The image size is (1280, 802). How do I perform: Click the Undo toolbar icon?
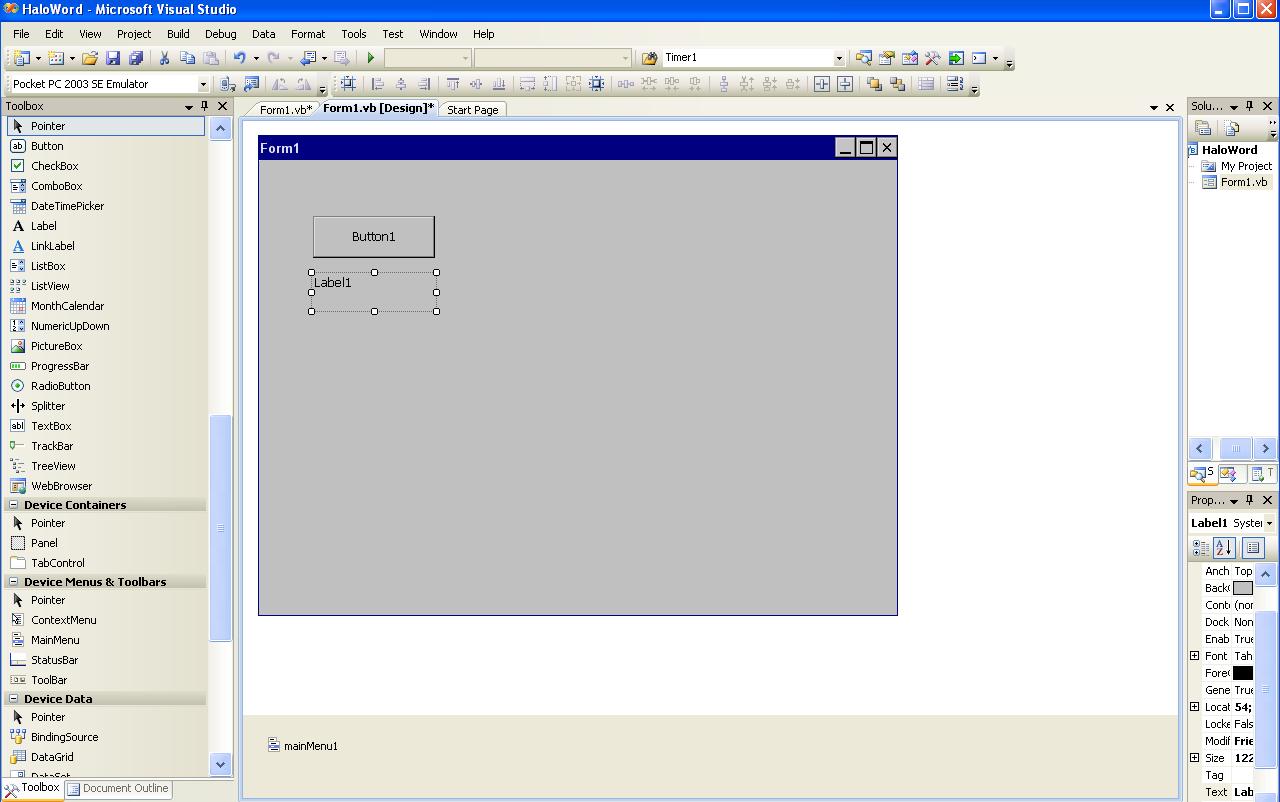240,57
